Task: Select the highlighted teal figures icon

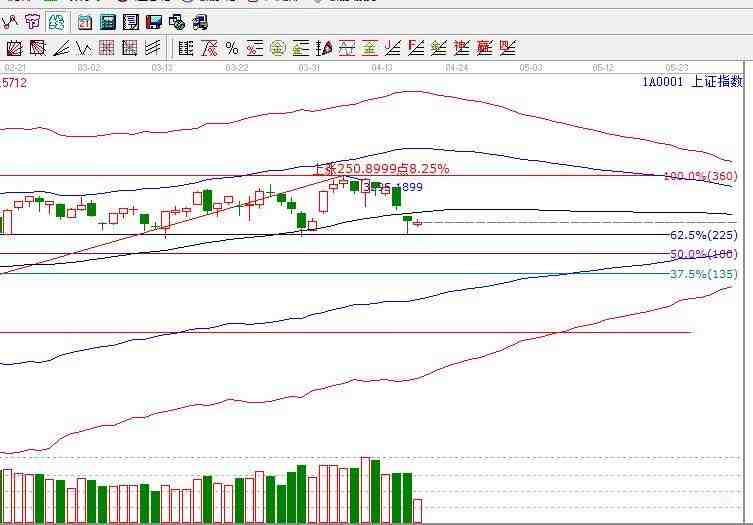Action: (x=57, y=22)
